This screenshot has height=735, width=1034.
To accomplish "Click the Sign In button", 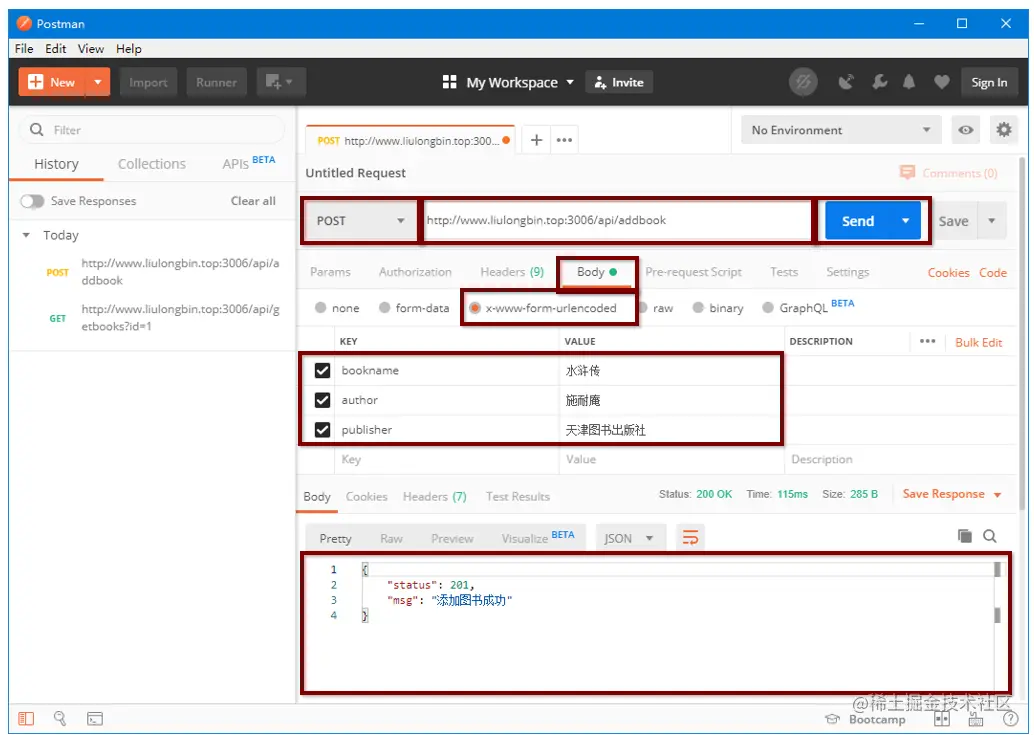I will pos(988,82).
